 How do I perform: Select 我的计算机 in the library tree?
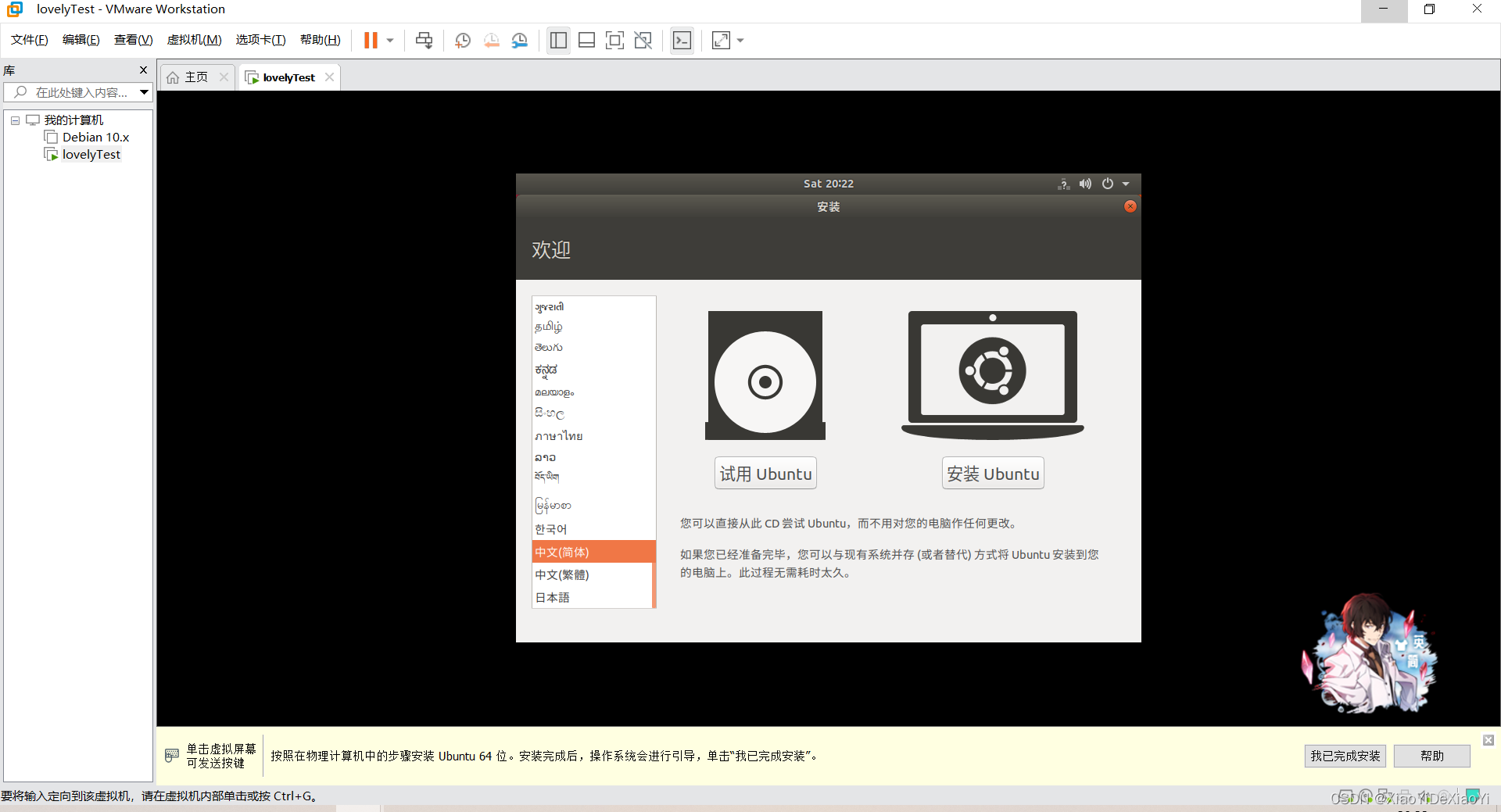point(73,120)
